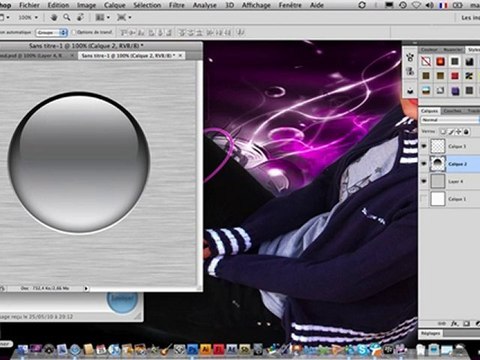480x360 pixels.
Task: Open the Réglages panel tab
Action: click(430, 333)
